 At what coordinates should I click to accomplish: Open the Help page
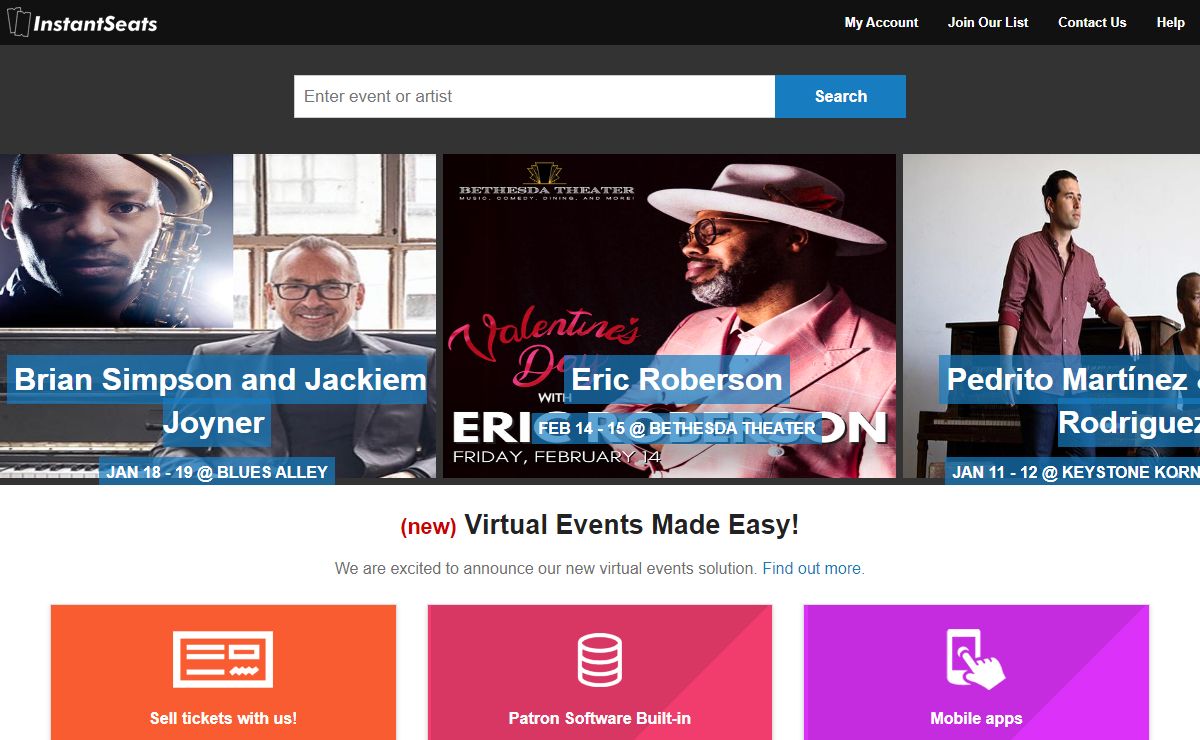pyautogui.click(x=1170, y=22)
